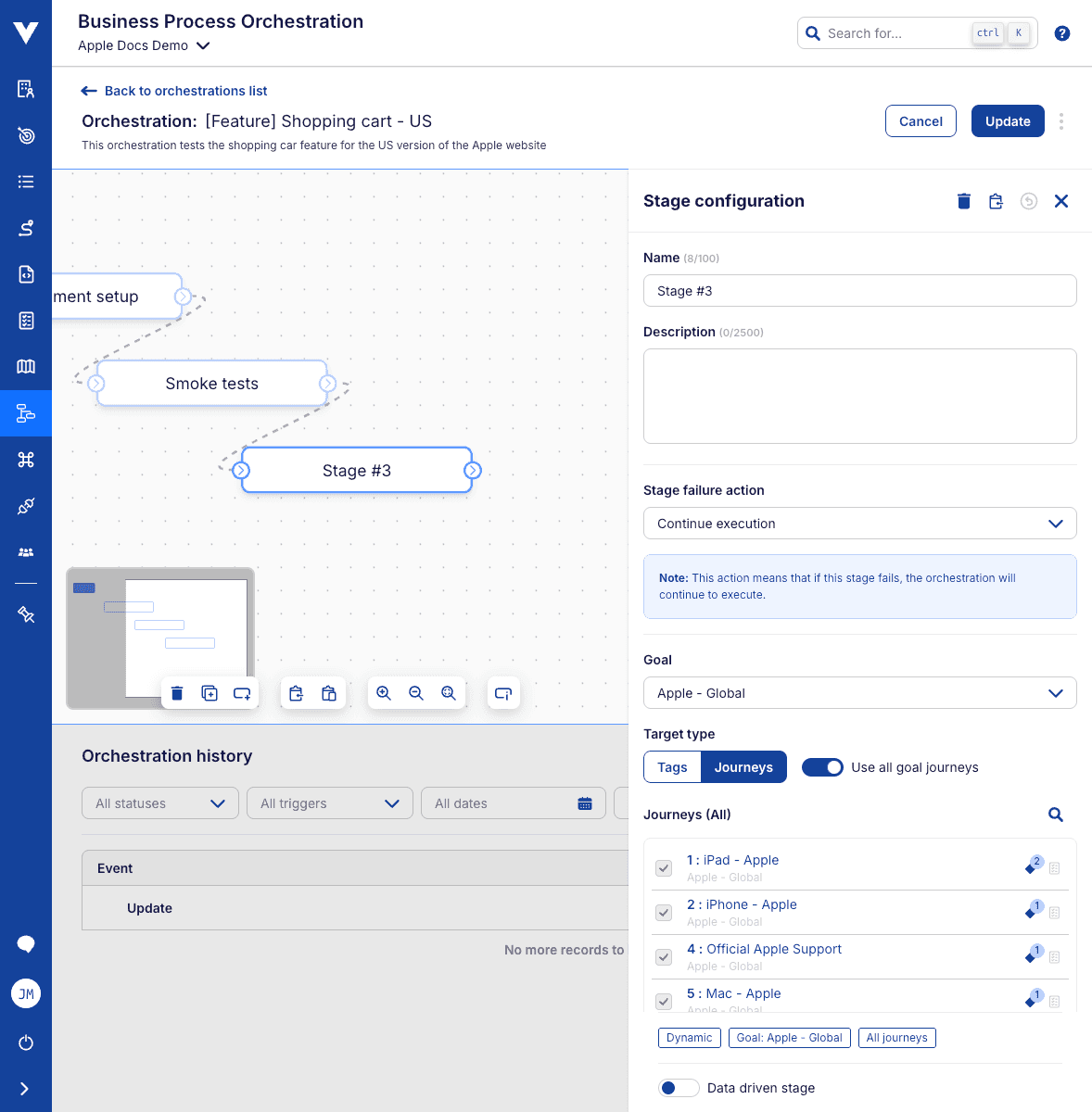Select the Journeys target type tab
Screen dimensions: 1092x1112
(743, 767)
